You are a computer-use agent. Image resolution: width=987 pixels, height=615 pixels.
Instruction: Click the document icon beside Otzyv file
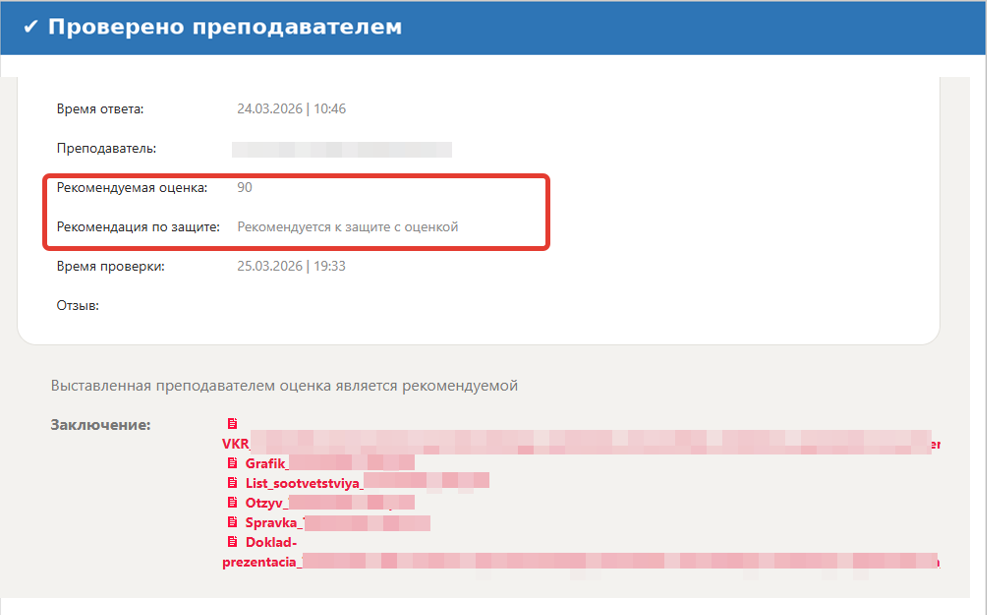233,502
